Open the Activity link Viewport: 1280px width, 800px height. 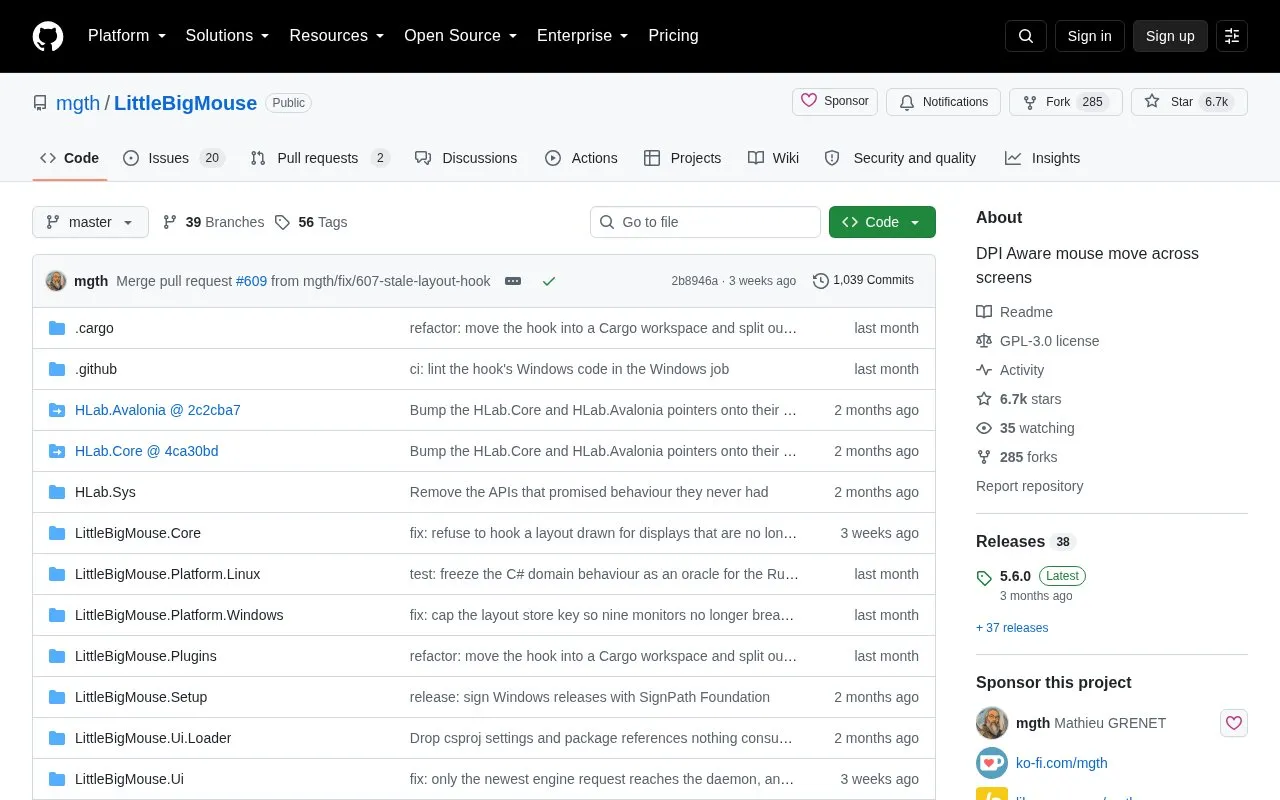pos(1010,370)
